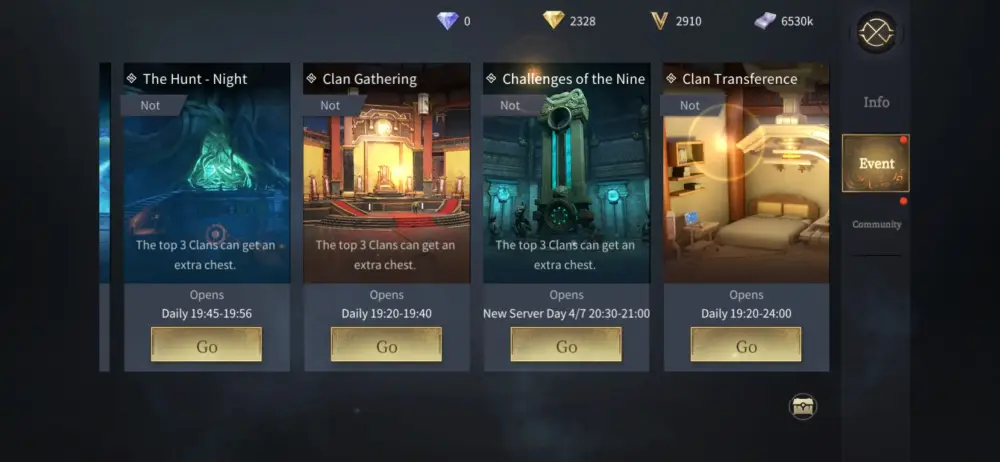Click Go under The Hunt - Night
1000x462 pixels.
(x=207, y=345)
